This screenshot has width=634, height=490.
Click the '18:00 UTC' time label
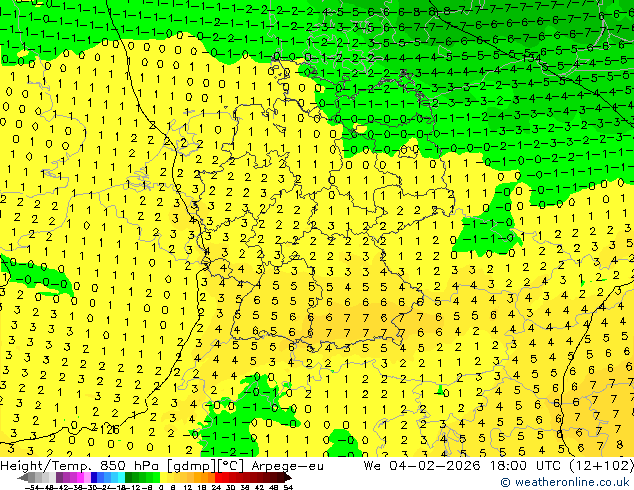[x=528, y=466]
